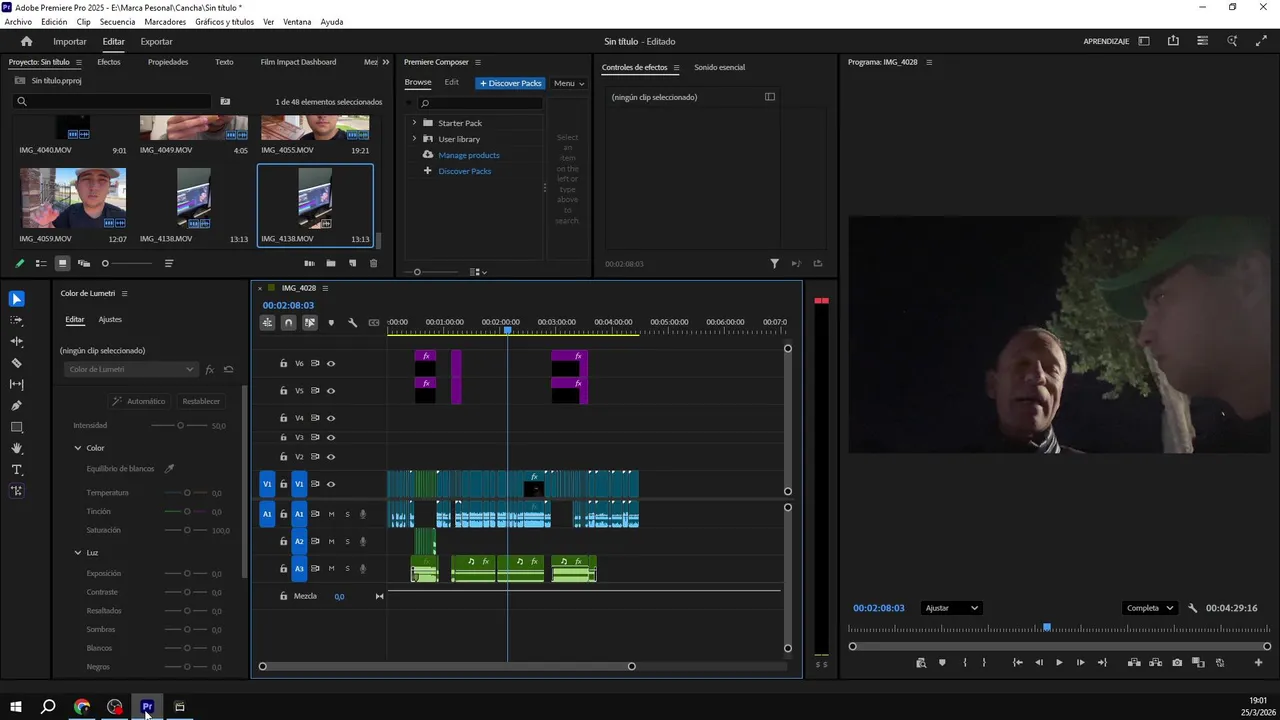
Task: Hide track V6 output eye
Action: tap(331, 364)
